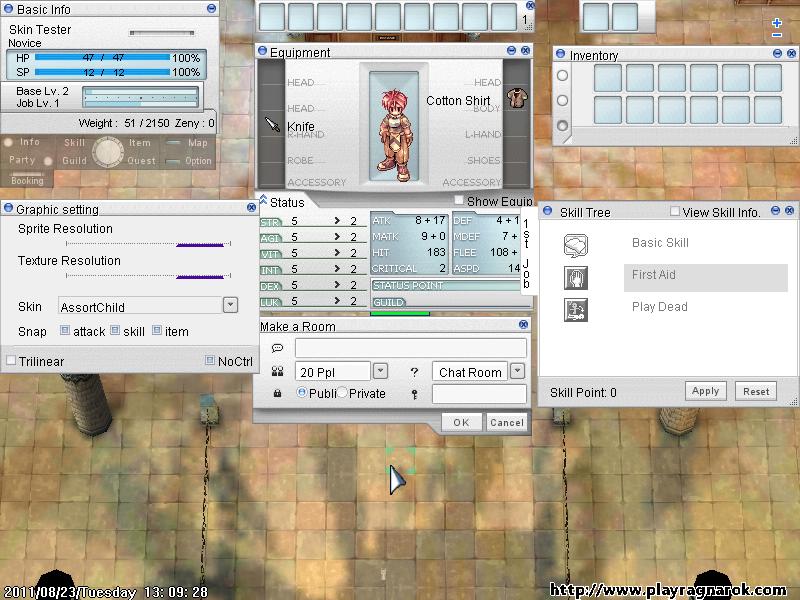
Task: Toggle Snap skill checkbox
Action: coord(115,330)
